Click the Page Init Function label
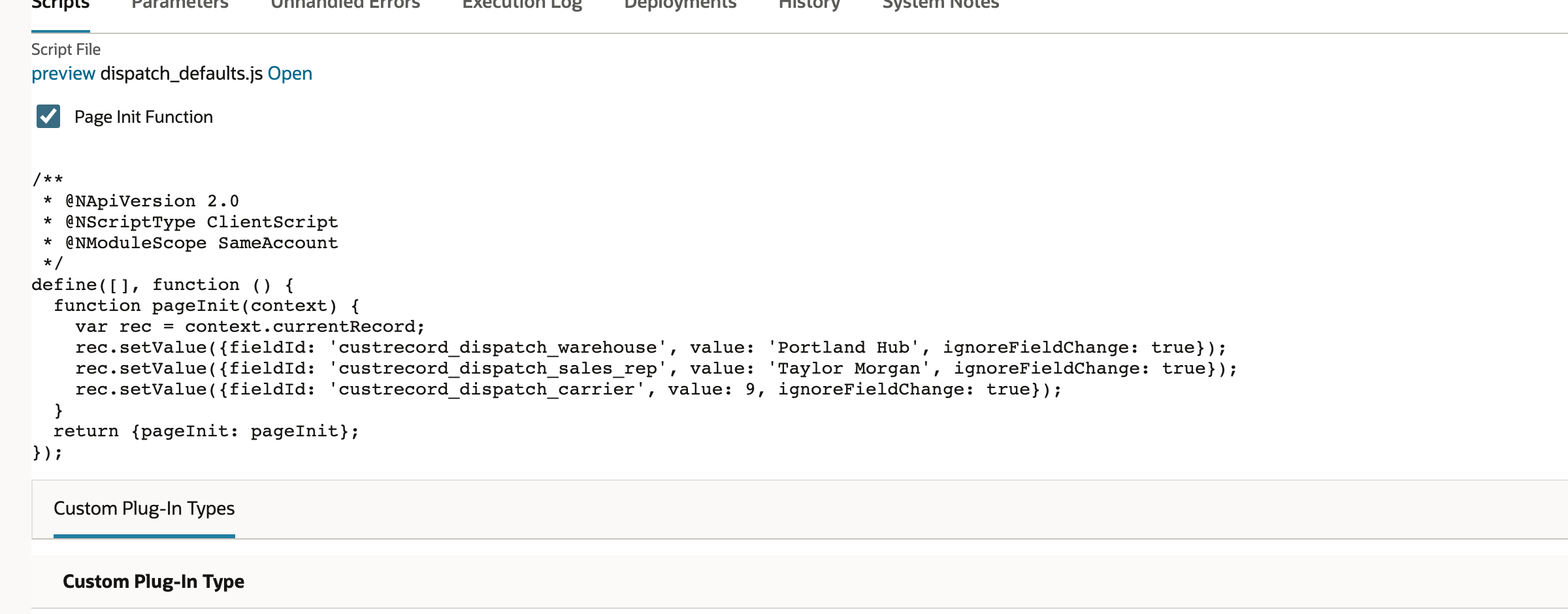Screen dimensions: 1568x614 point(144,117)
